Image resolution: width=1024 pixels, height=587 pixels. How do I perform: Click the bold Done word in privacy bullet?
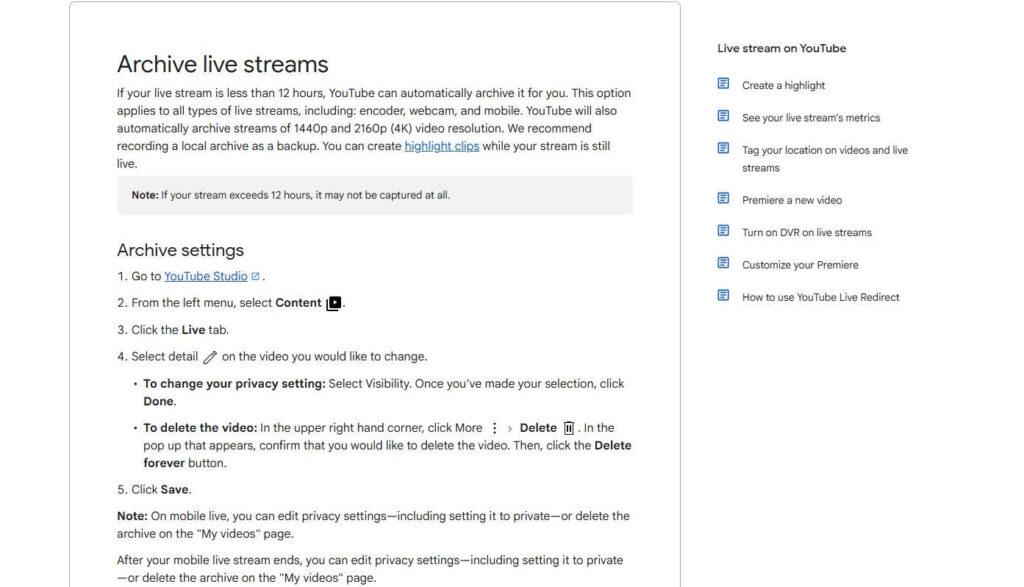tap(158, 402)
